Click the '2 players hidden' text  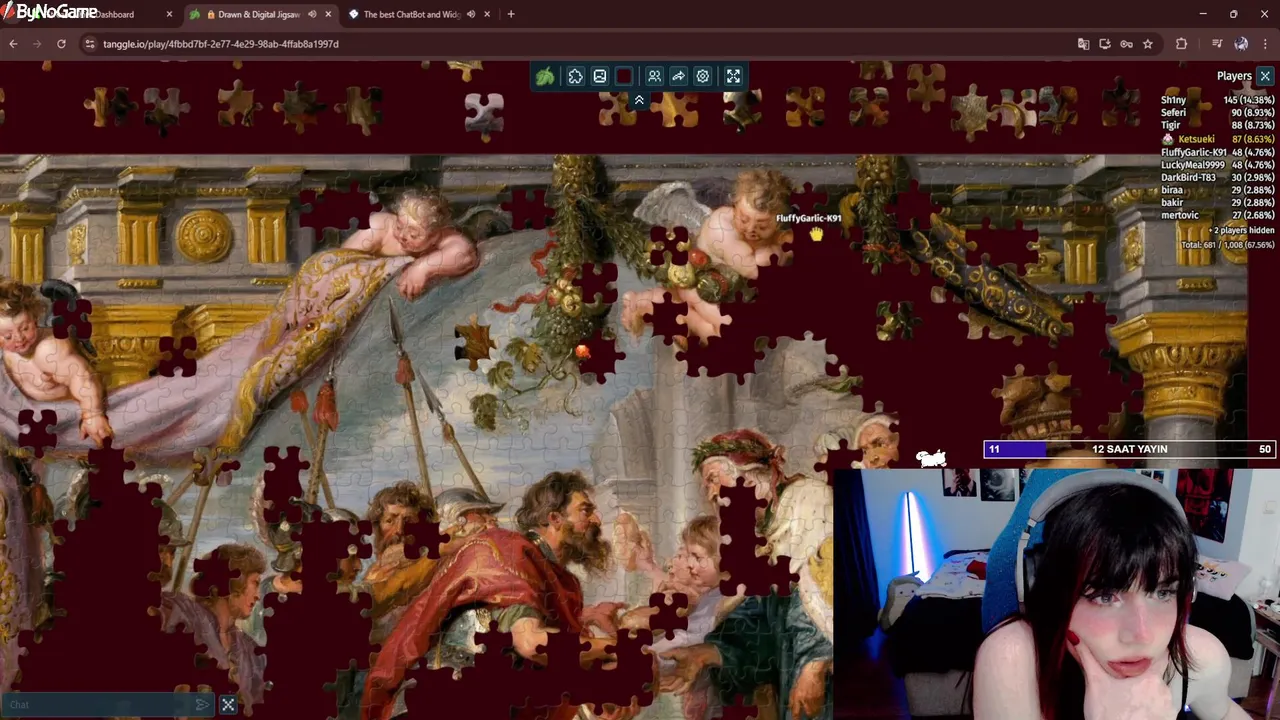pos(1241,231)
